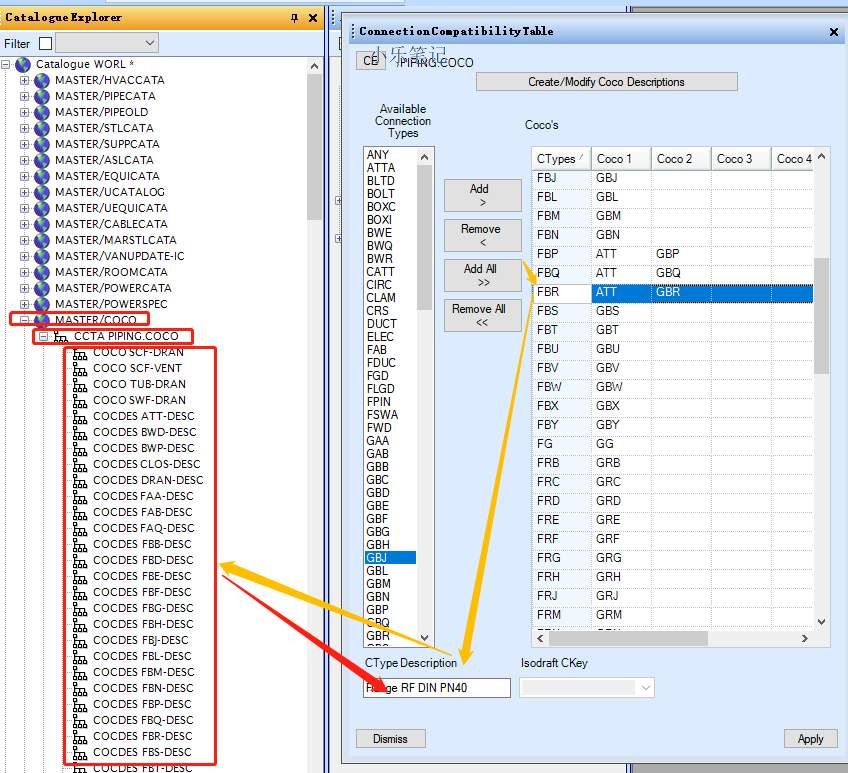Click the globe icon for MASTER/CABLECATA
The width and height of the screenshot is (848, 773).
coord(42,224)
